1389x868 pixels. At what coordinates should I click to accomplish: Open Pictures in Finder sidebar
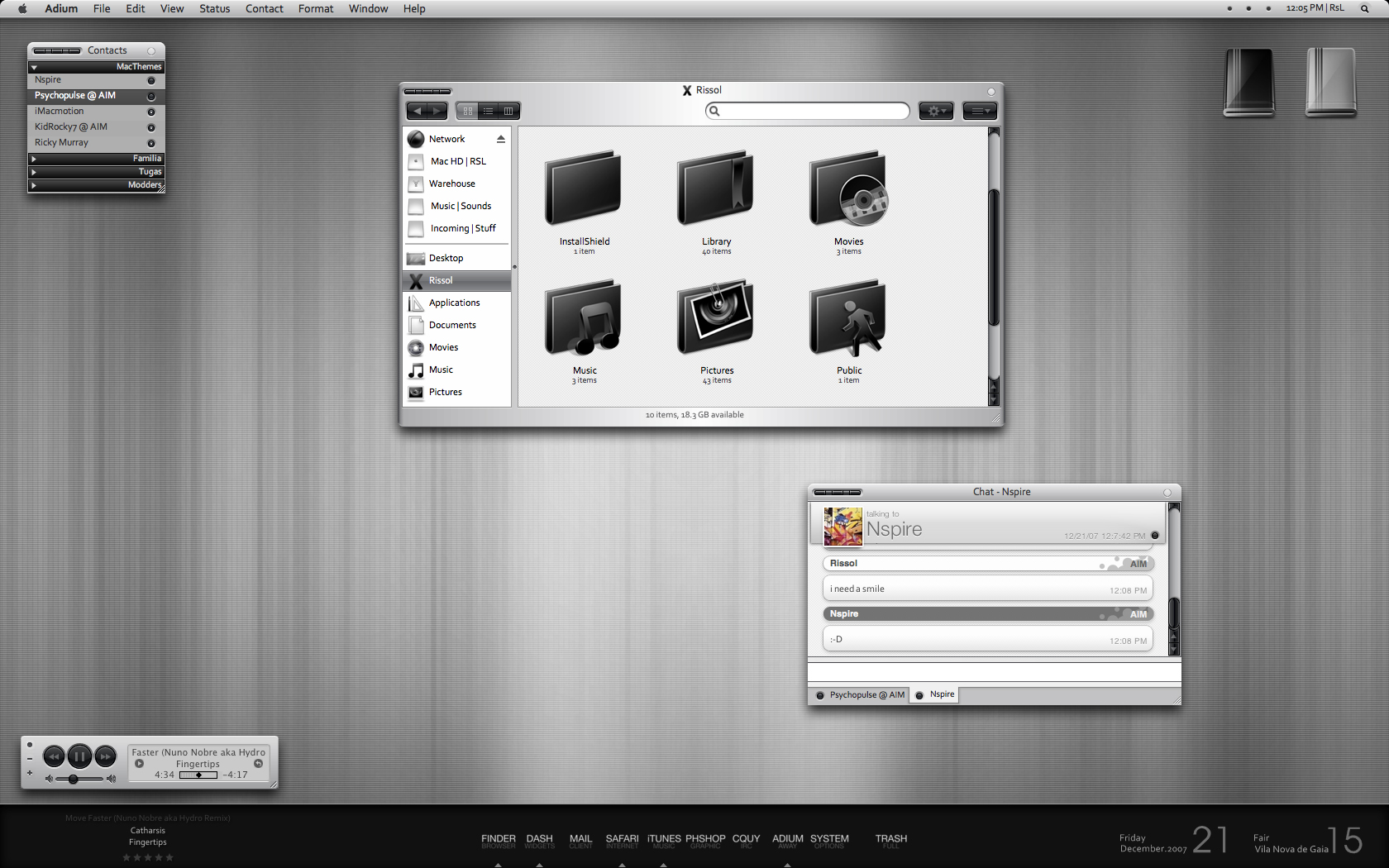pos(456,392)
